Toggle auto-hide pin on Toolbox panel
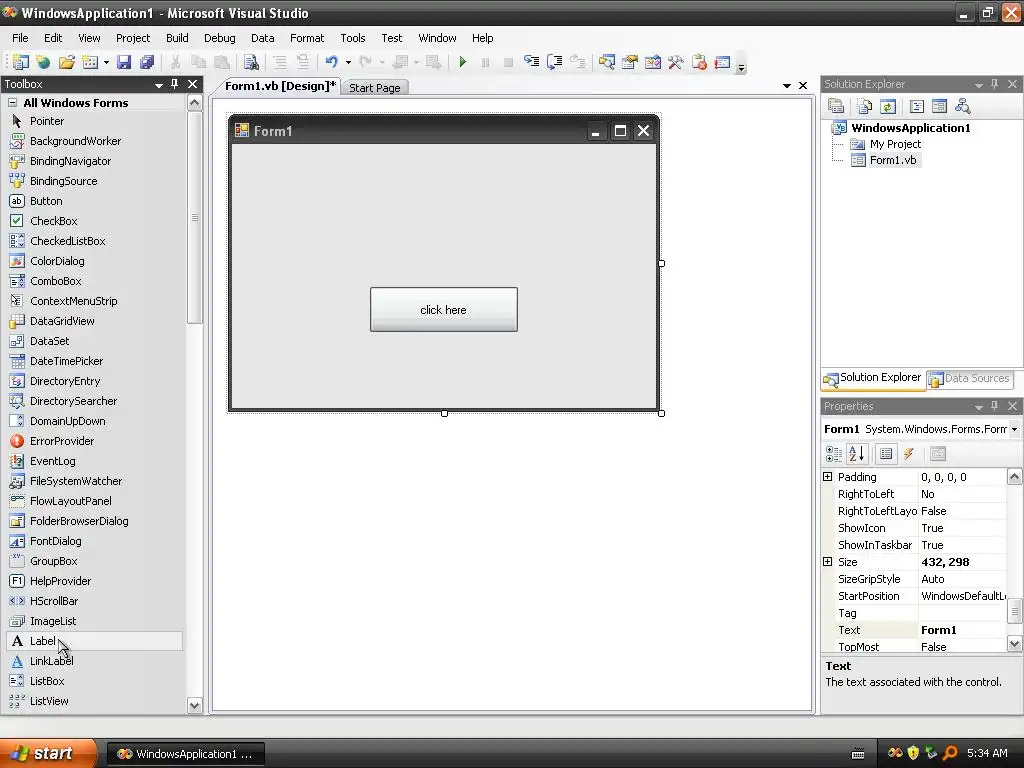1024x768 pixels. pyautogui.click(x=174, y=84)
